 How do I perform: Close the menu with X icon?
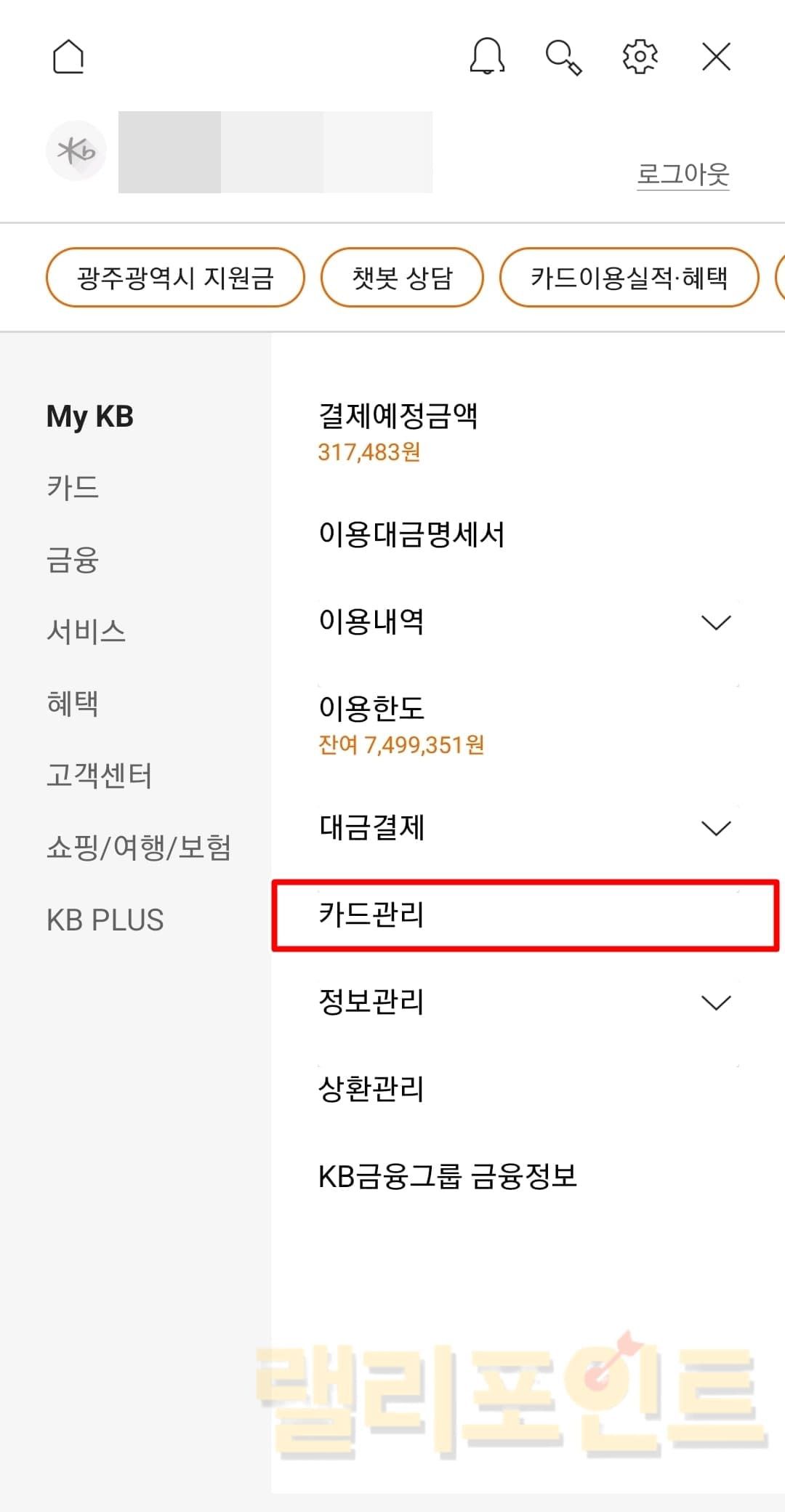[716, 57]
